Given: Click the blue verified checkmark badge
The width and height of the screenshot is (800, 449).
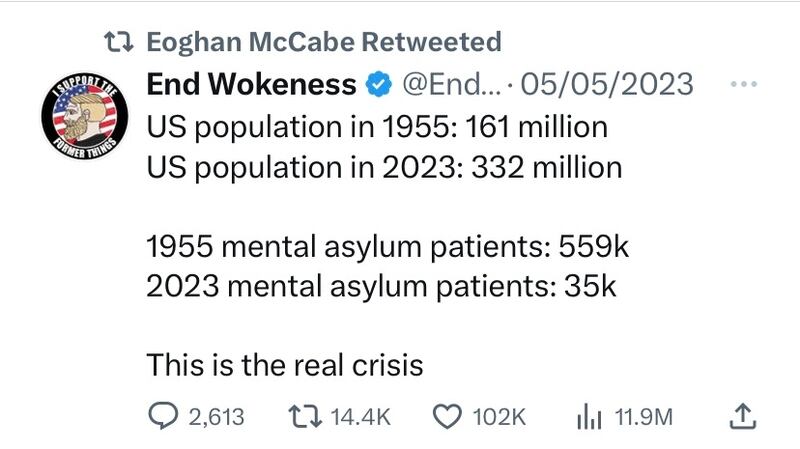Looking at the screenshot, I should (377, 86).
